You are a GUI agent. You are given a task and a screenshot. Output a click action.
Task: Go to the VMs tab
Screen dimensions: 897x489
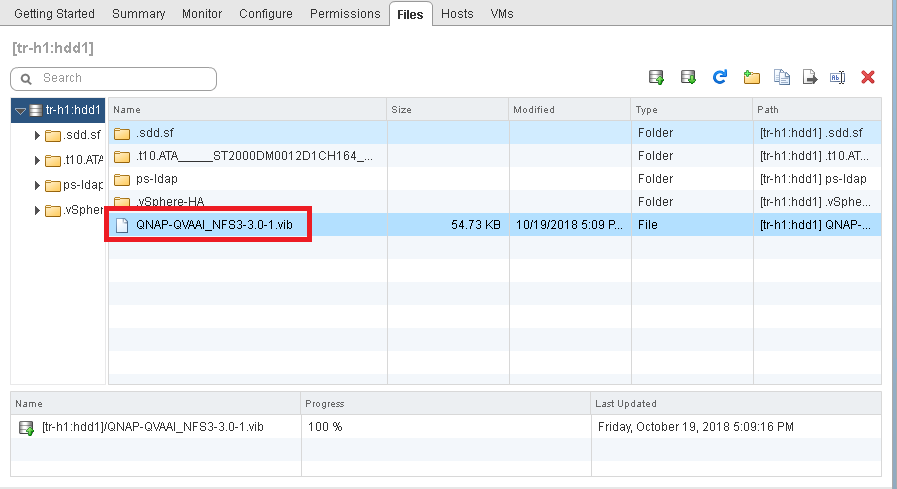[503, 14]
